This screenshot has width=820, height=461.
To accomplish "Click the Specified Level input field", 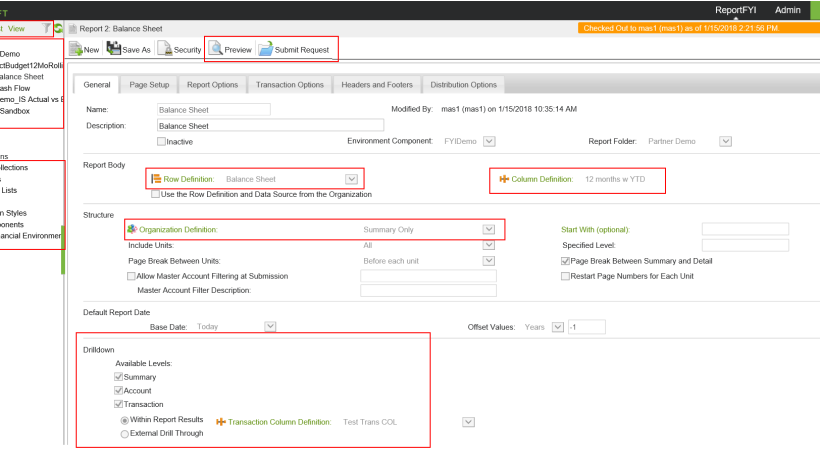I will point(745,245).
